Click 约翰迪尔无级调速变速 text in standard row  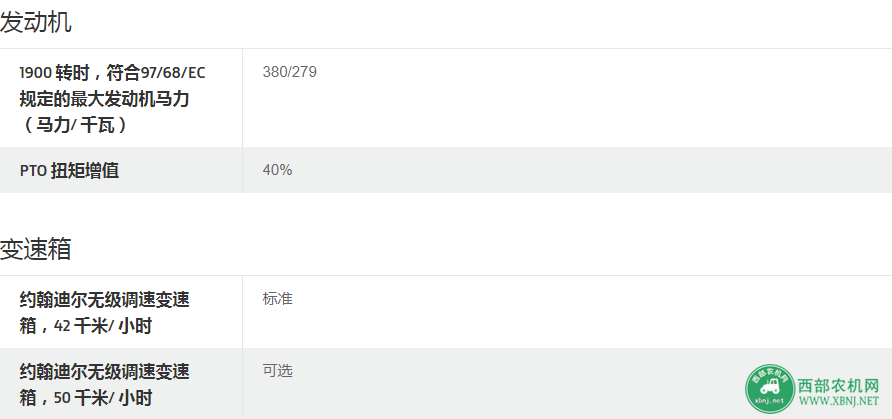(x=104, y=299)
